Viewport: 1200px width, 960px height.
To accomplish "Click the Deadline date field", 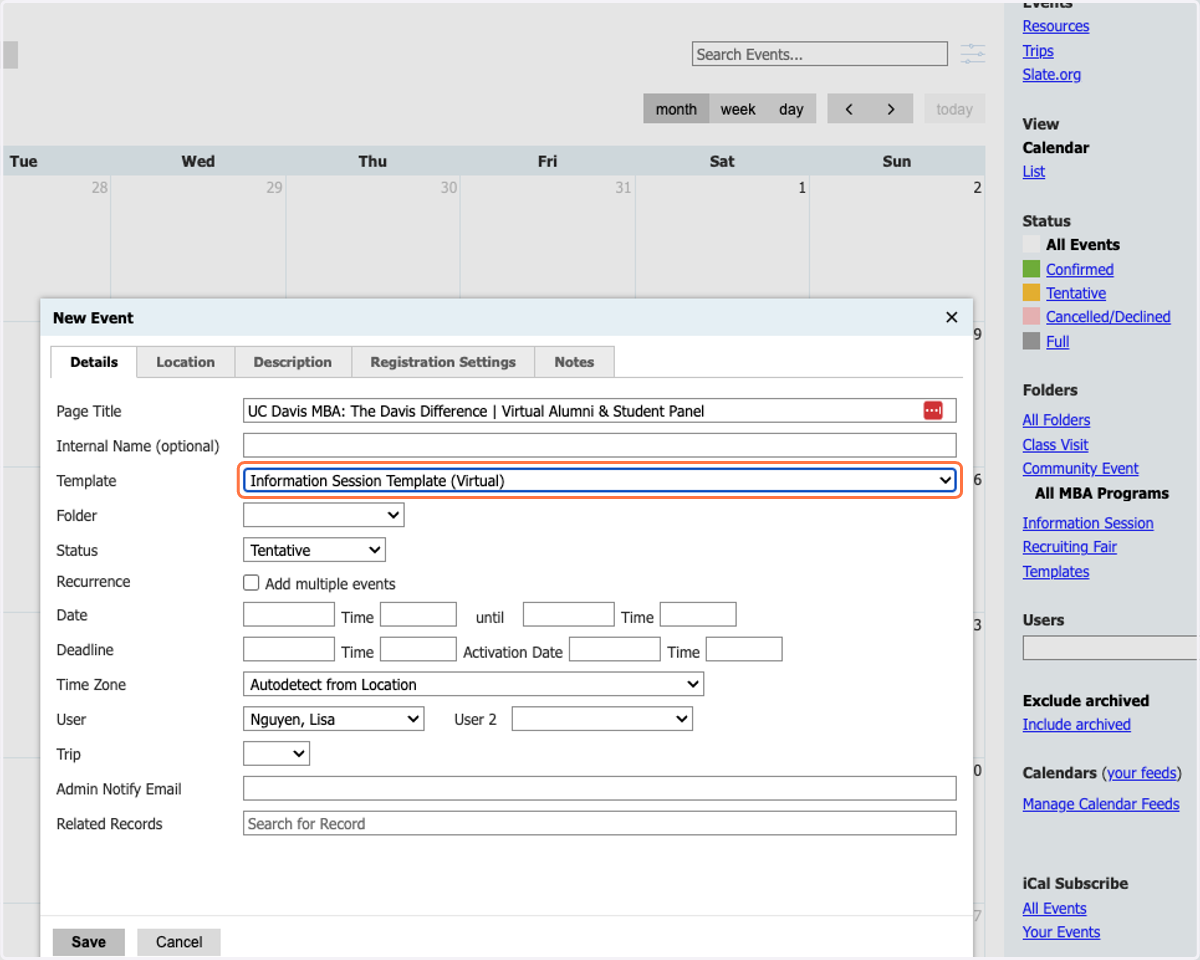I will (x=289, y=649).
